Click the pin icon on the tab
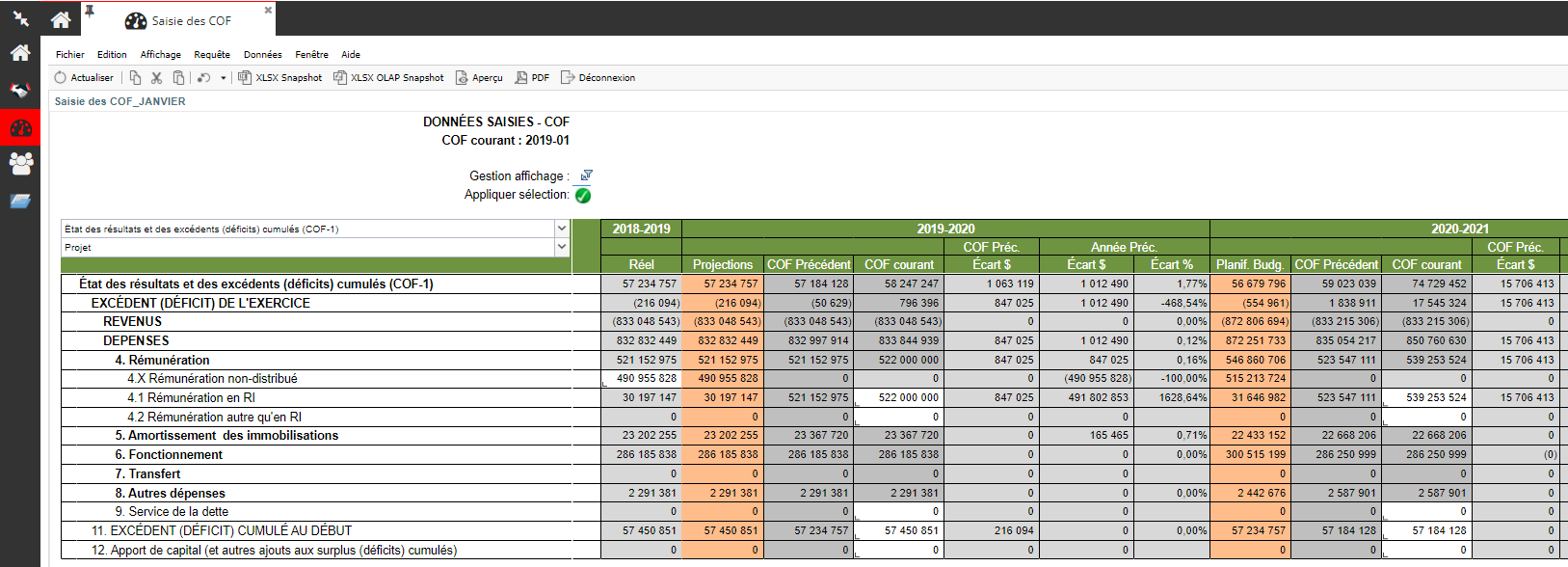The width and height of the screenshot is (1568, 567). tap(90, 11)
